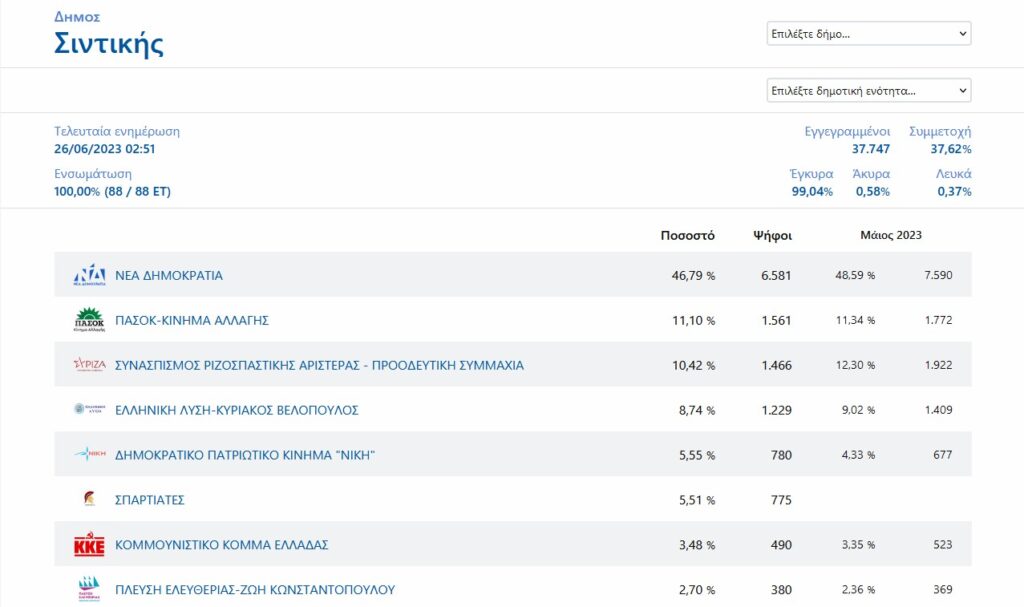Open the 'Επιλέξτε δήμο...' dropdown
Viewport: 1024px width, 607px height.
tap(868, 34)
